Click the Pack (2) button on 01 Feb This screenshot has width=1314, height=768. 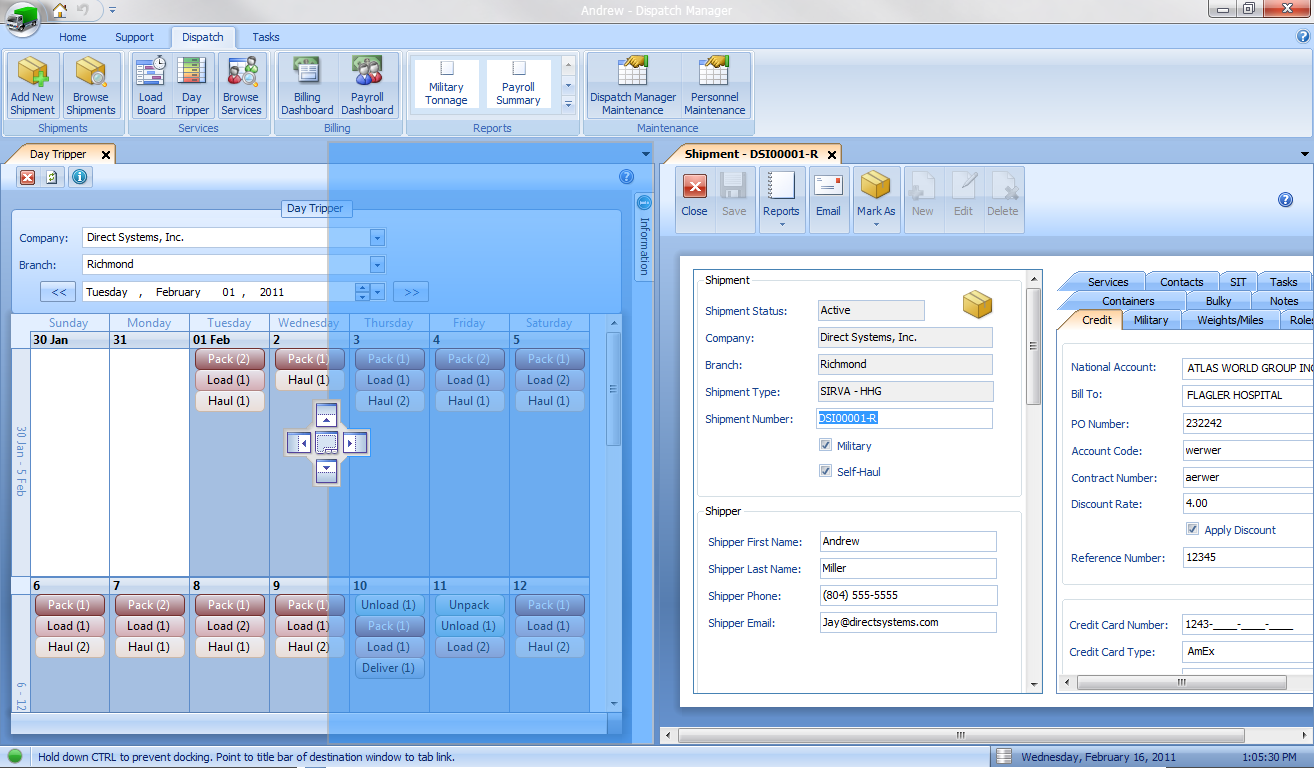(229, 359)
